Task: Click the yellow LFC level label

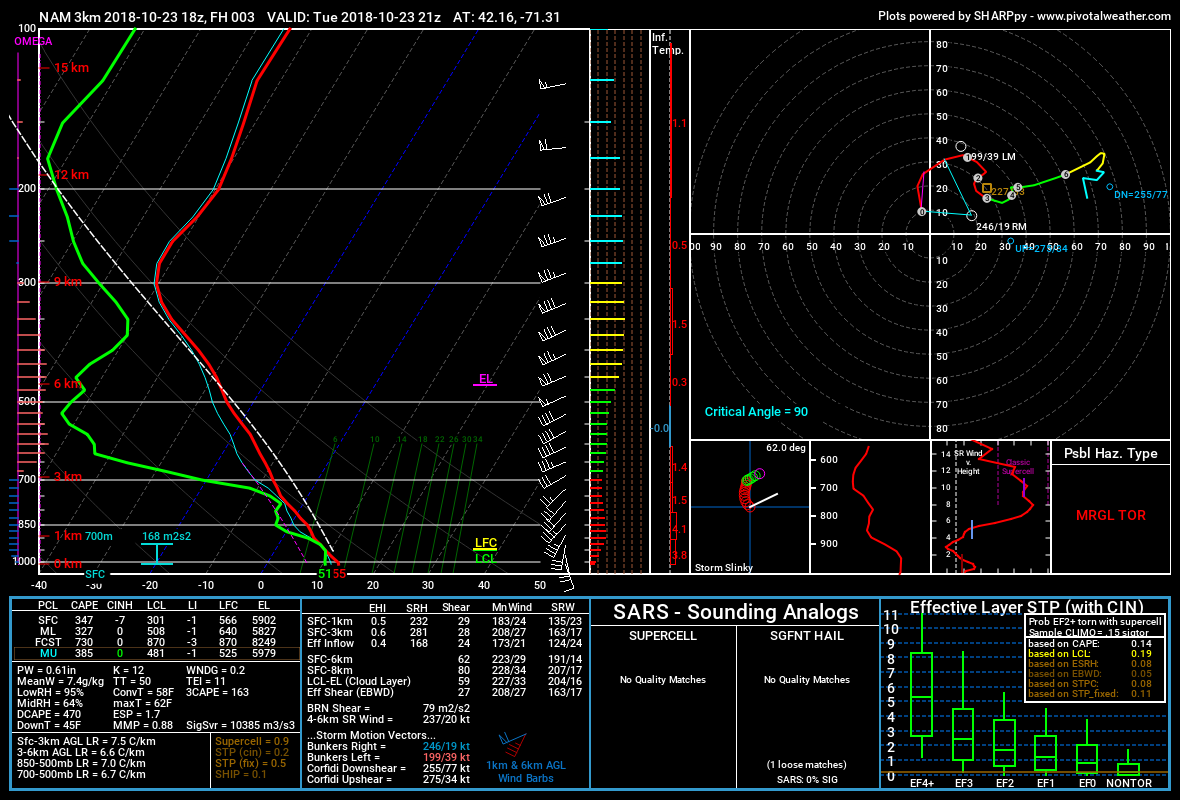Action: click(x=485, y=543)
